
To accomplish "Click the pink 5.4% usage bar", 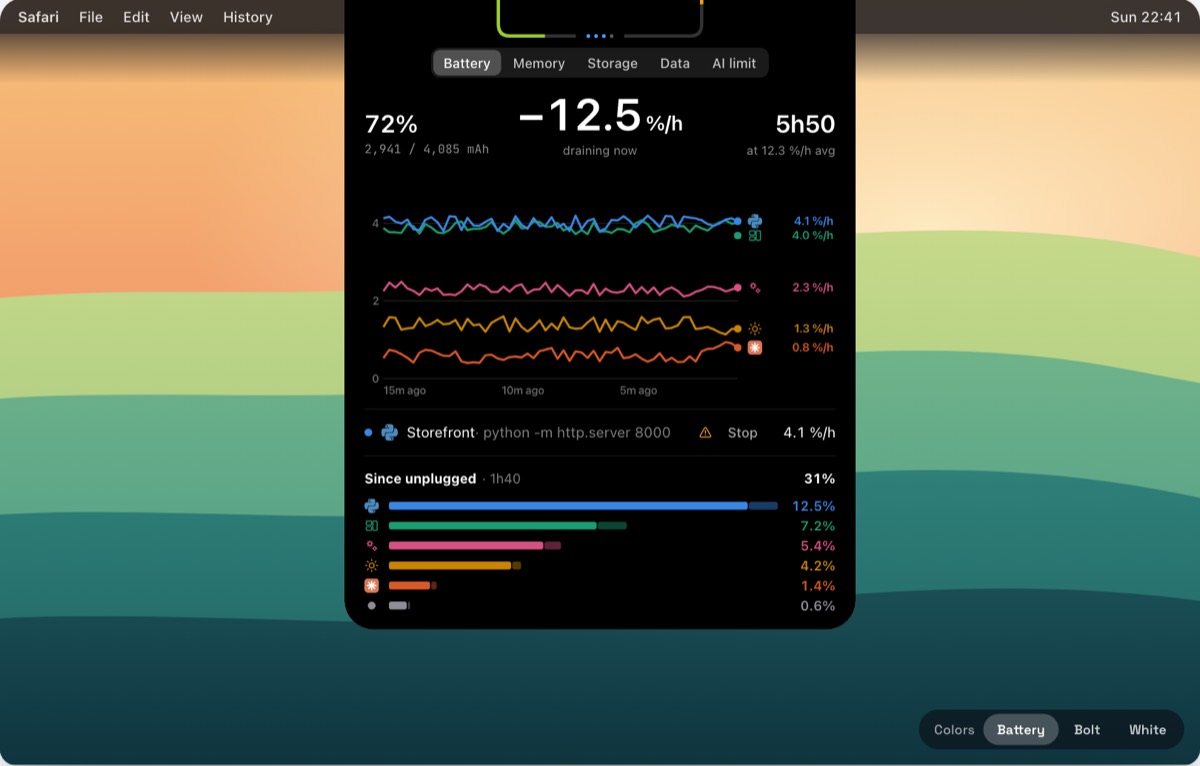I will [475, 546].
